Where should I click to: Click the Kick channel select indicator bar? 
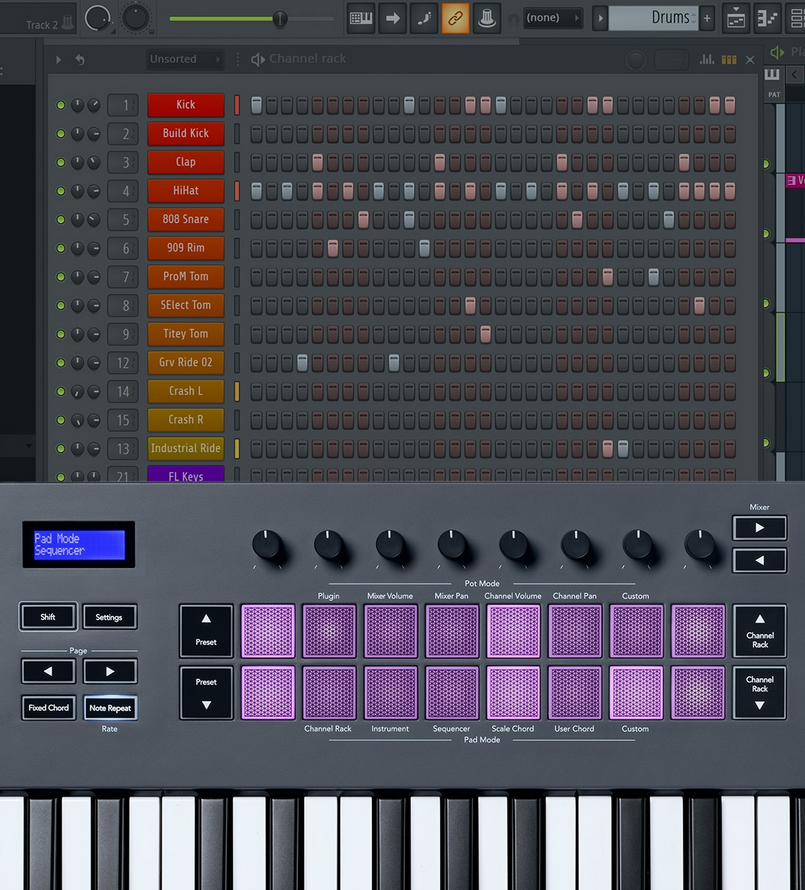pyautogui.click(x=237, y=105)
